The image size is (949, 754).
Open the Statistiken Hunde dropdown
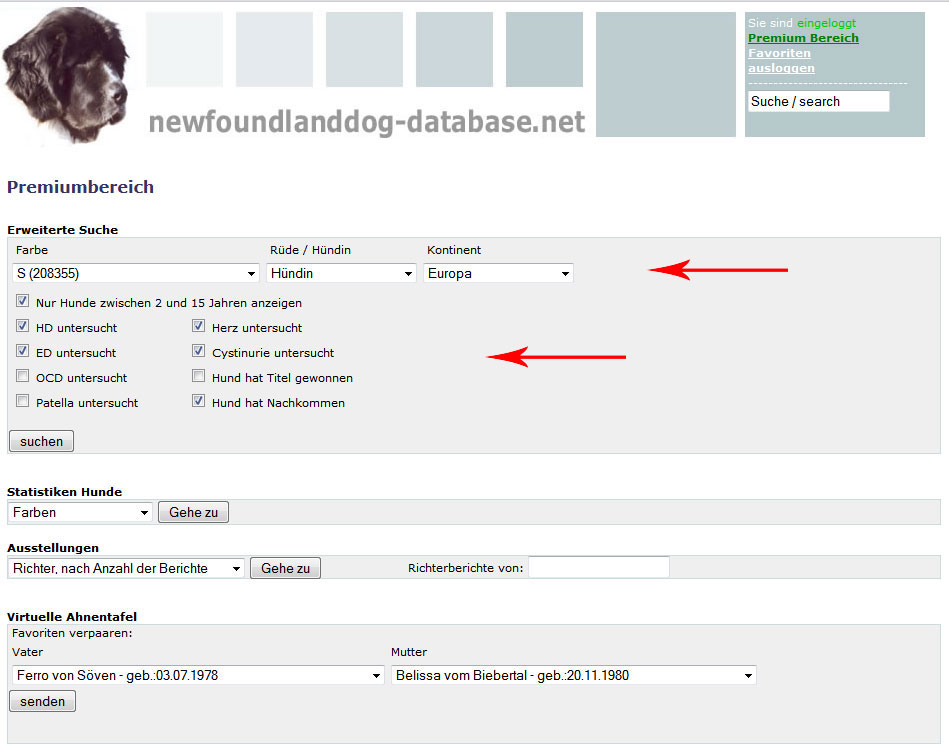point(80,512)
